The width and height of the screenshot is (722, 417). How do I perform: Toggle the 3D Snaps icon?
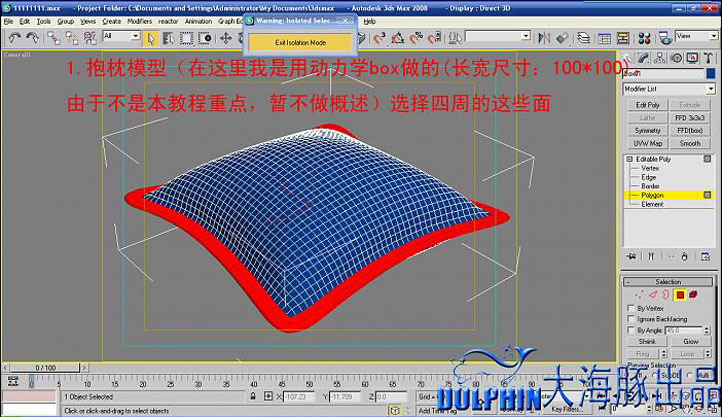379,38
